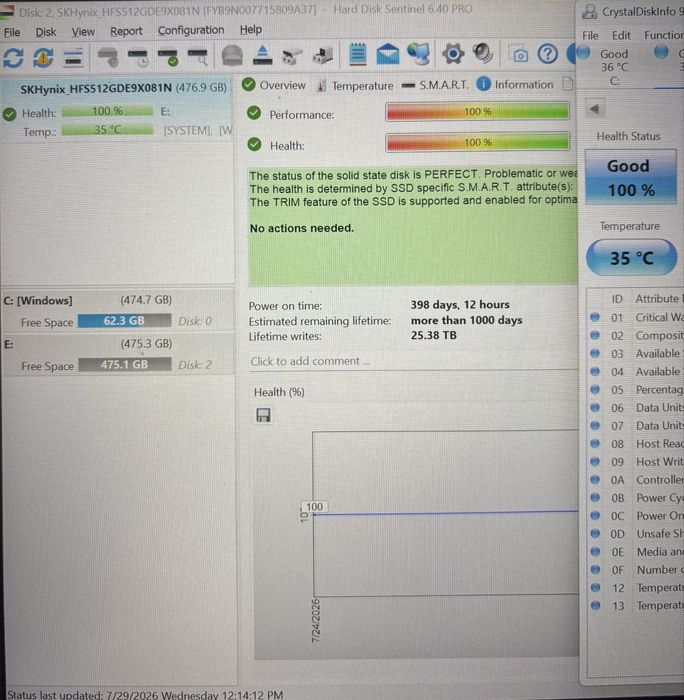Click the CrystalDiskInfo left arrow button
684x700 pixels.
coord(594,109)
